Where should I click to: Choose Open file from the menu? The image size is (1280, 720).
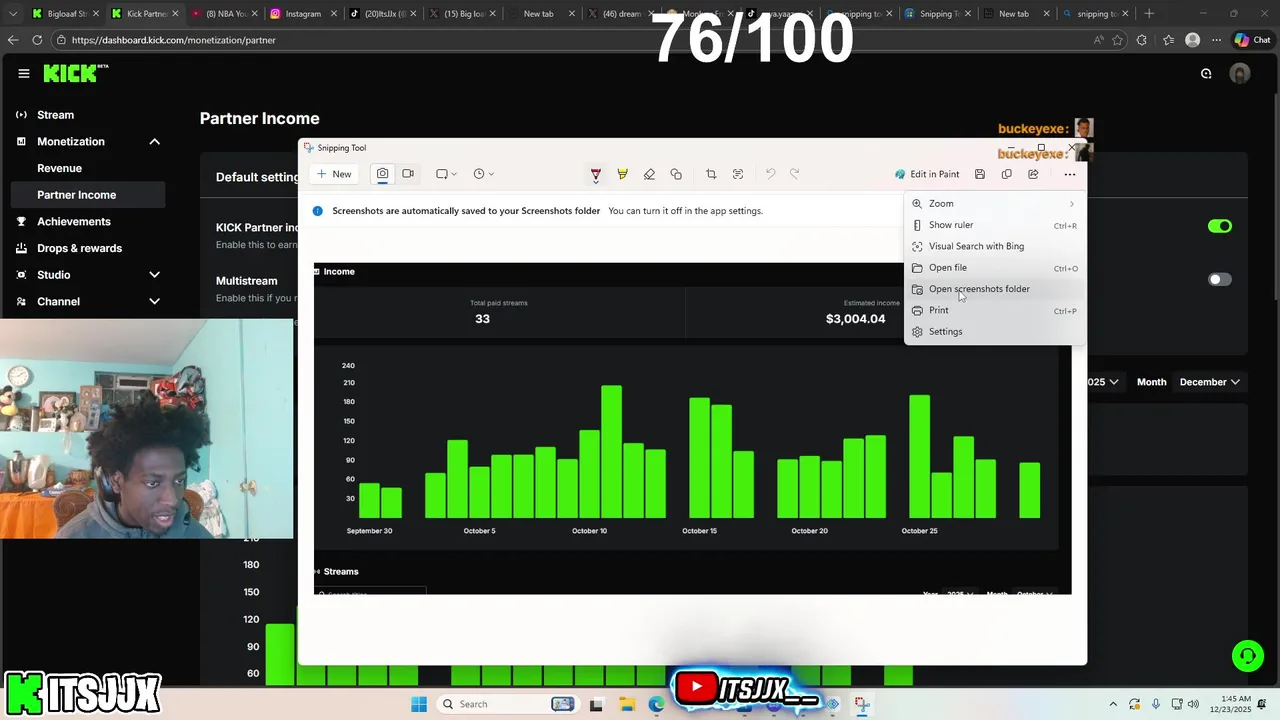(x=994, y=268)
